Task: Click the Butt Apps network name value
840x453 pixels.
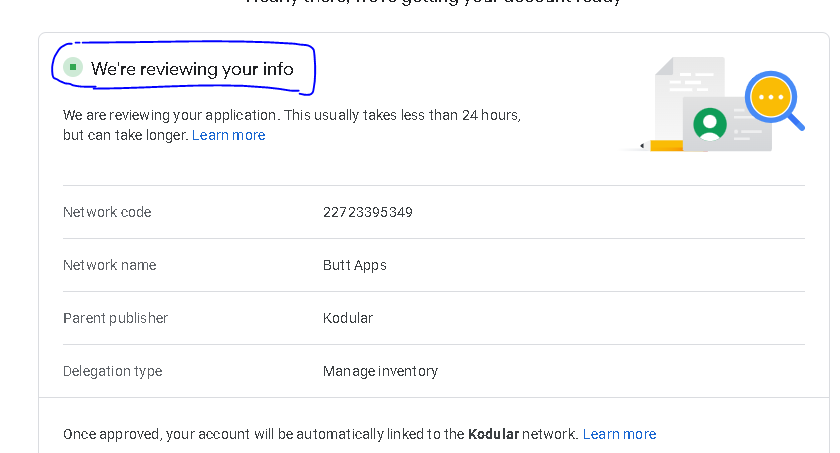Action: click(x=354, y=265)
